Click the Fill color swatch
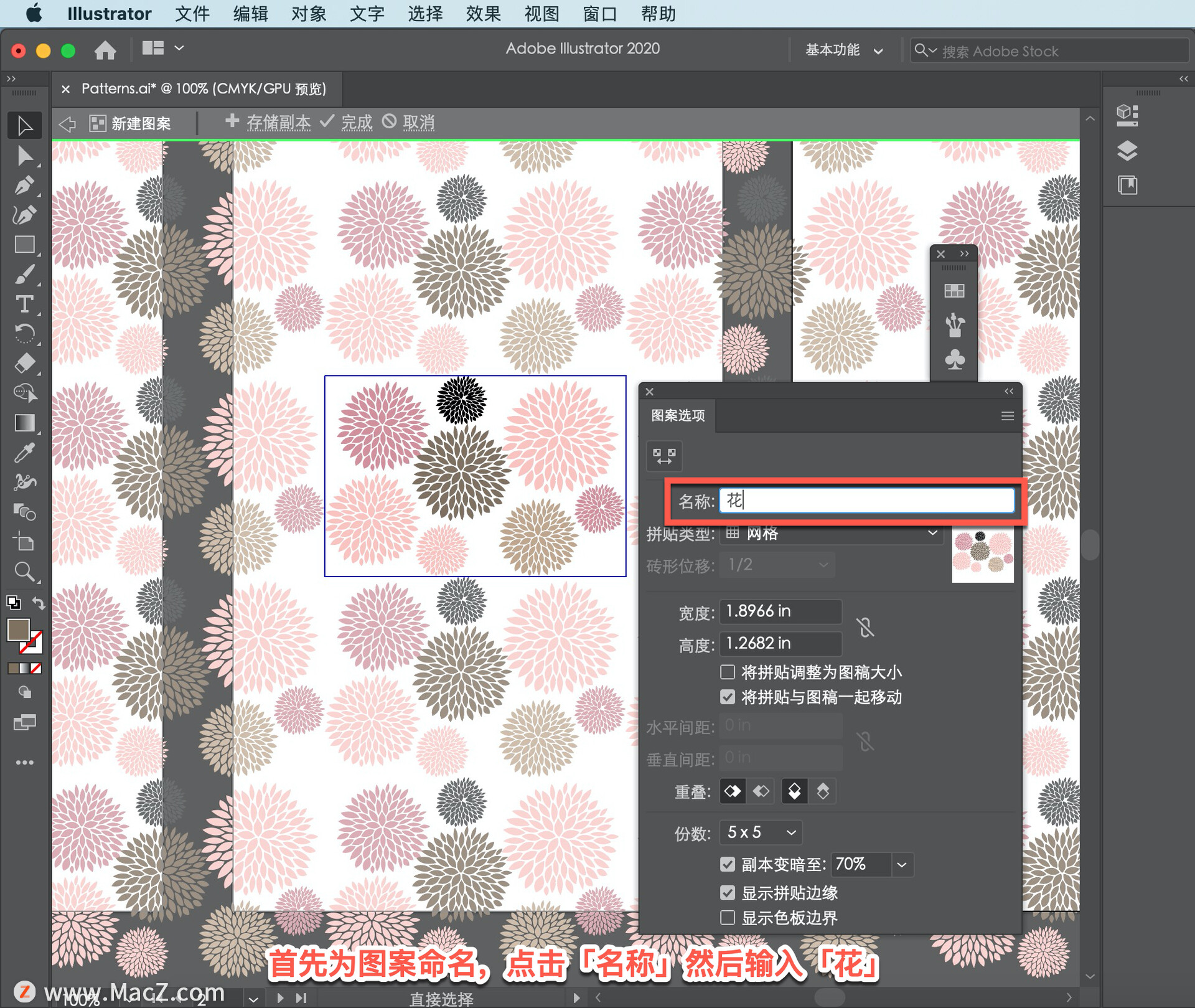 point(18,630)
